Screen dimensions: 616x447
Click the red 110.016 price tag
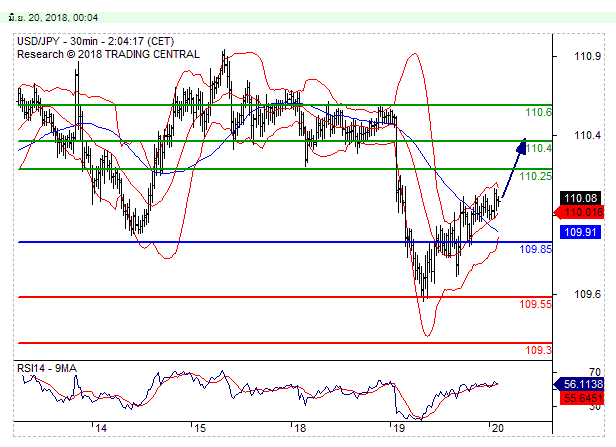point(579,213)
